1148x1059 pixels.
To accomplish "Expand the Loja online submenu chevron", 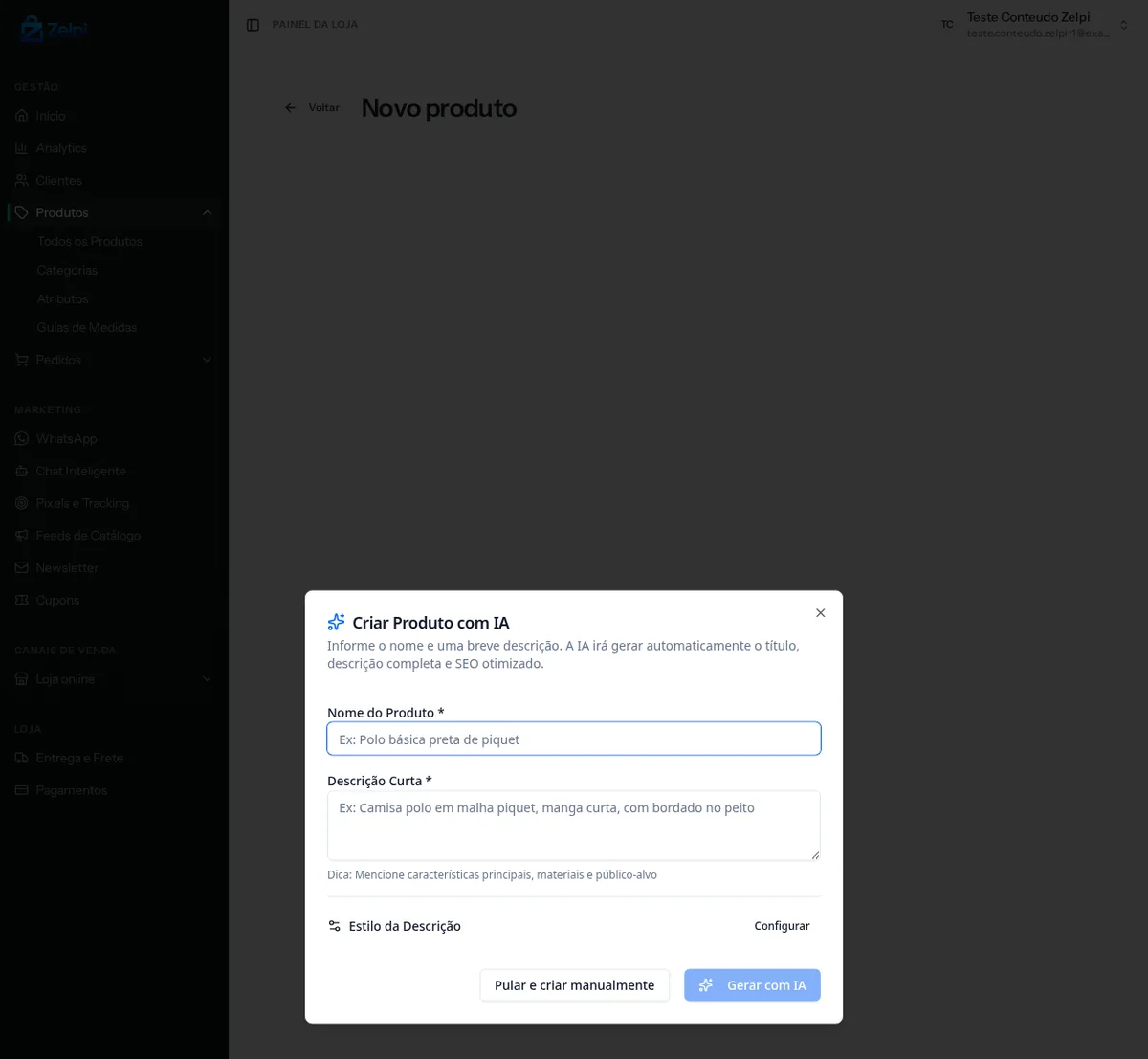I will tap(208, 679).
